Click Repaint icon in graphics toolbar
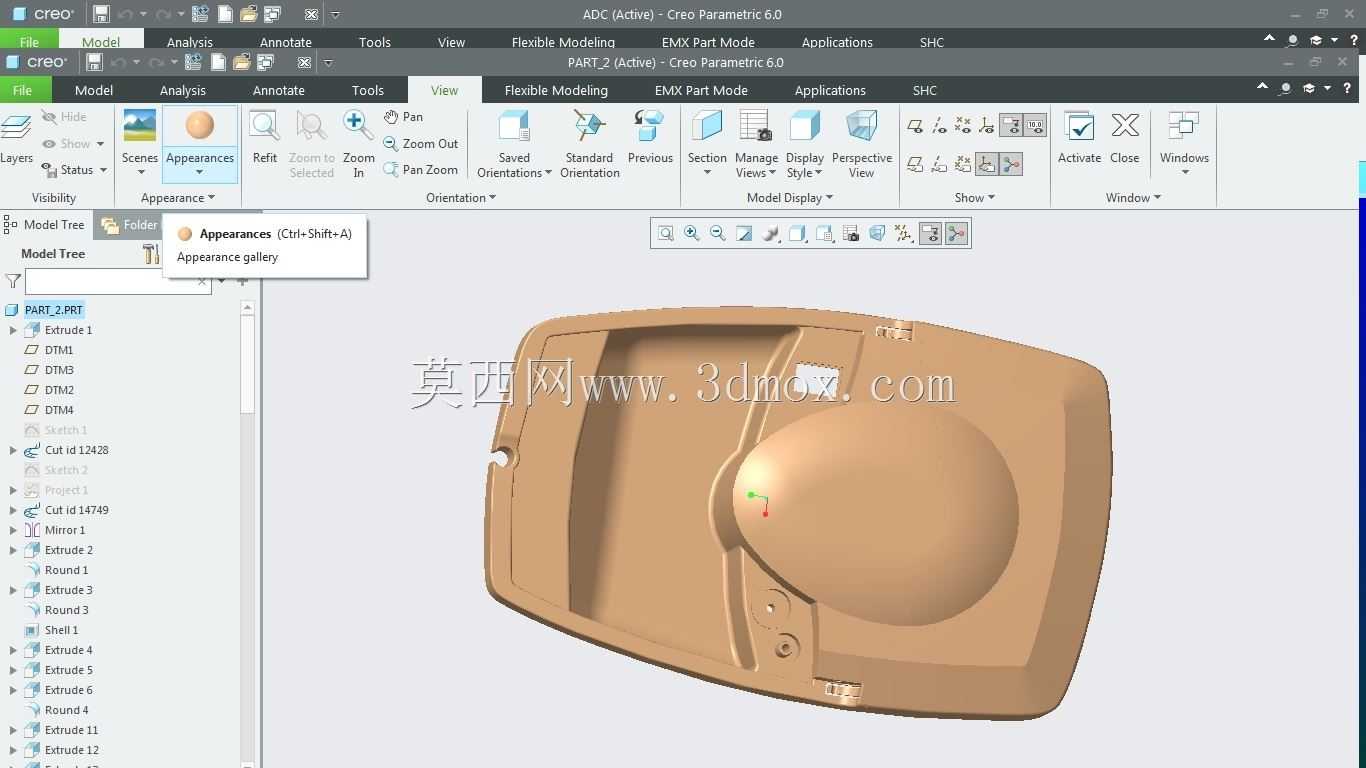The width and height of the screenshot is (1366, 768). pos(744,234)
